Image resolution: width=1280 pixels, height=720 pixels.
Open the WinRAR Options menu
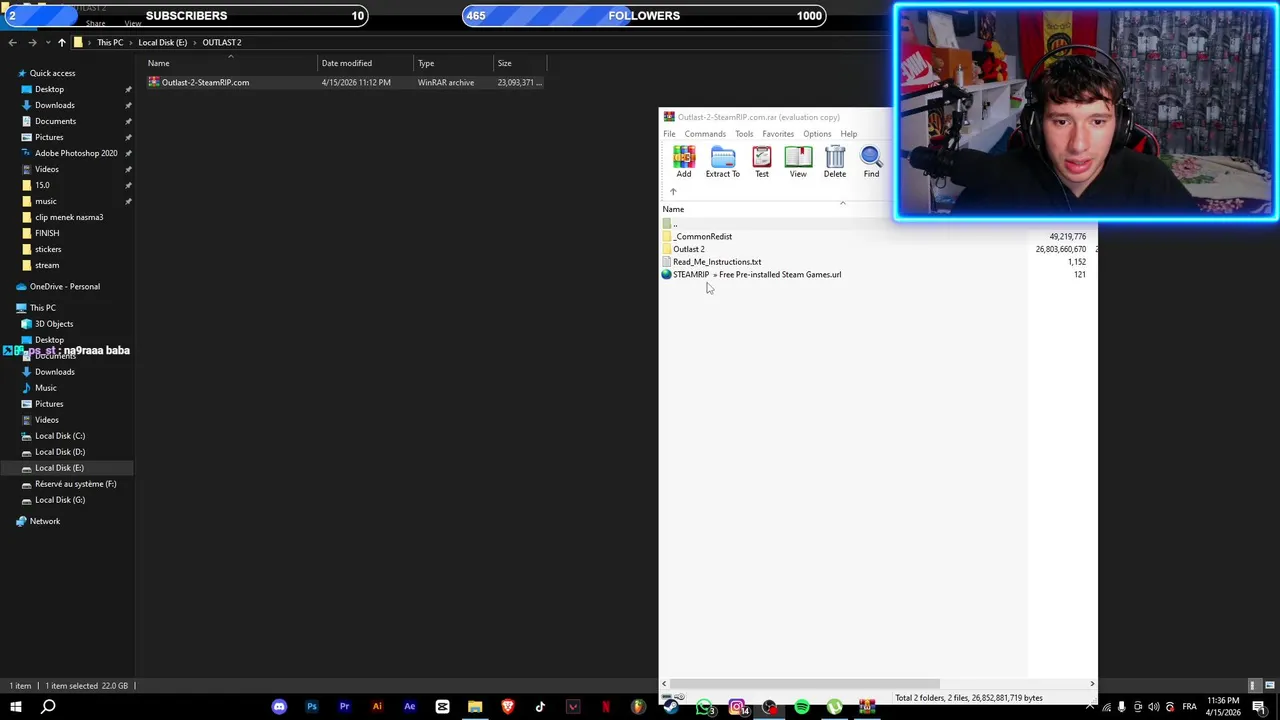coord(817,134)
